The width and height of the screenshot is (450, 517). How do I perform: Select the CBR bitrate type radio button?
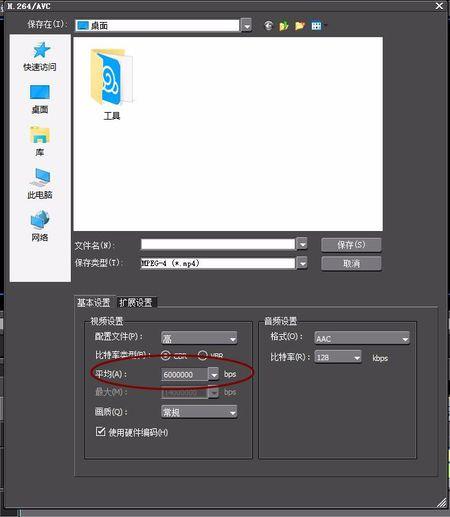coord(166,355)
